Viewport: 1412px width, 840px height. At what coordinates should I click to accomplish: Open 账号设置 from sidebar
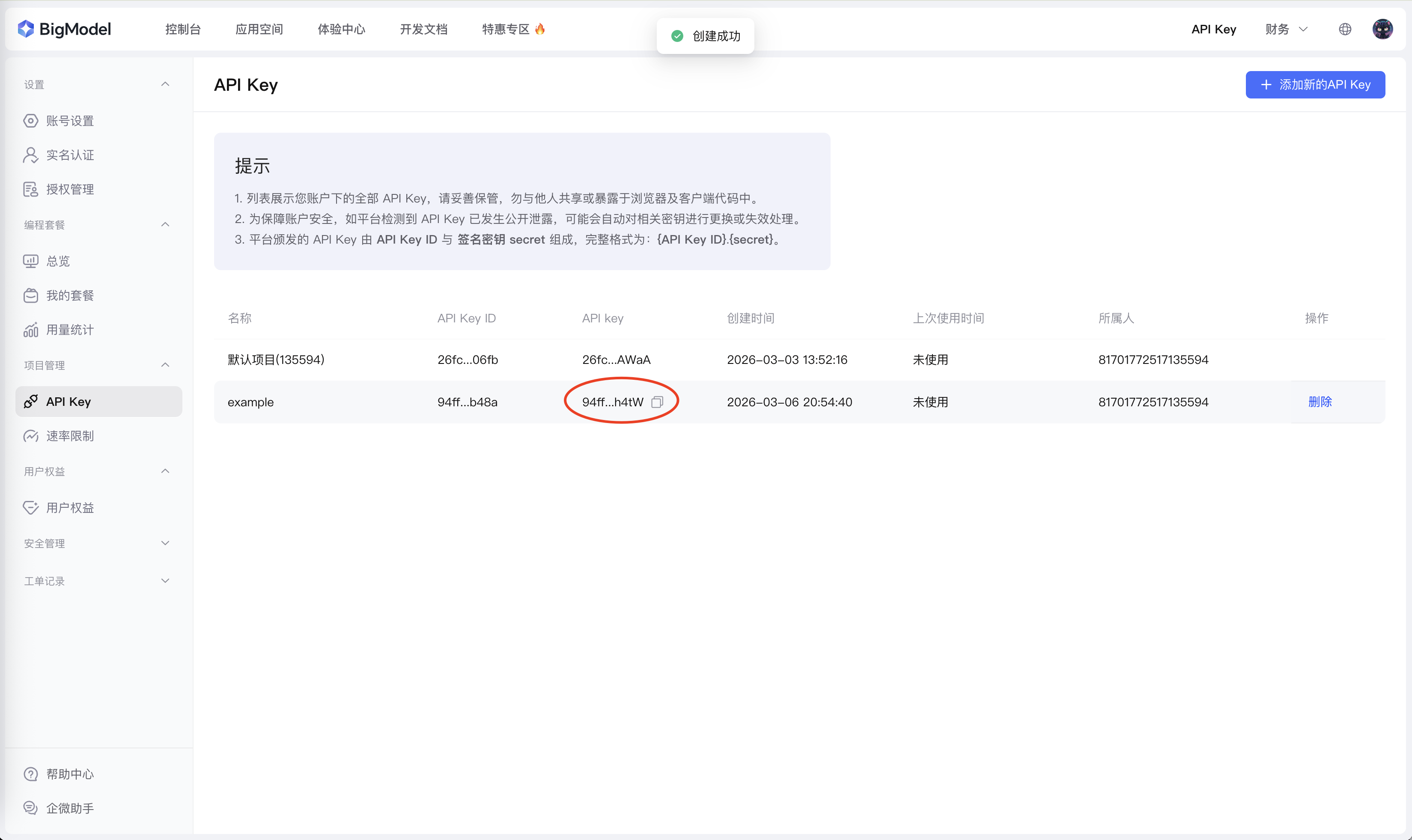(x=70, y=121)
